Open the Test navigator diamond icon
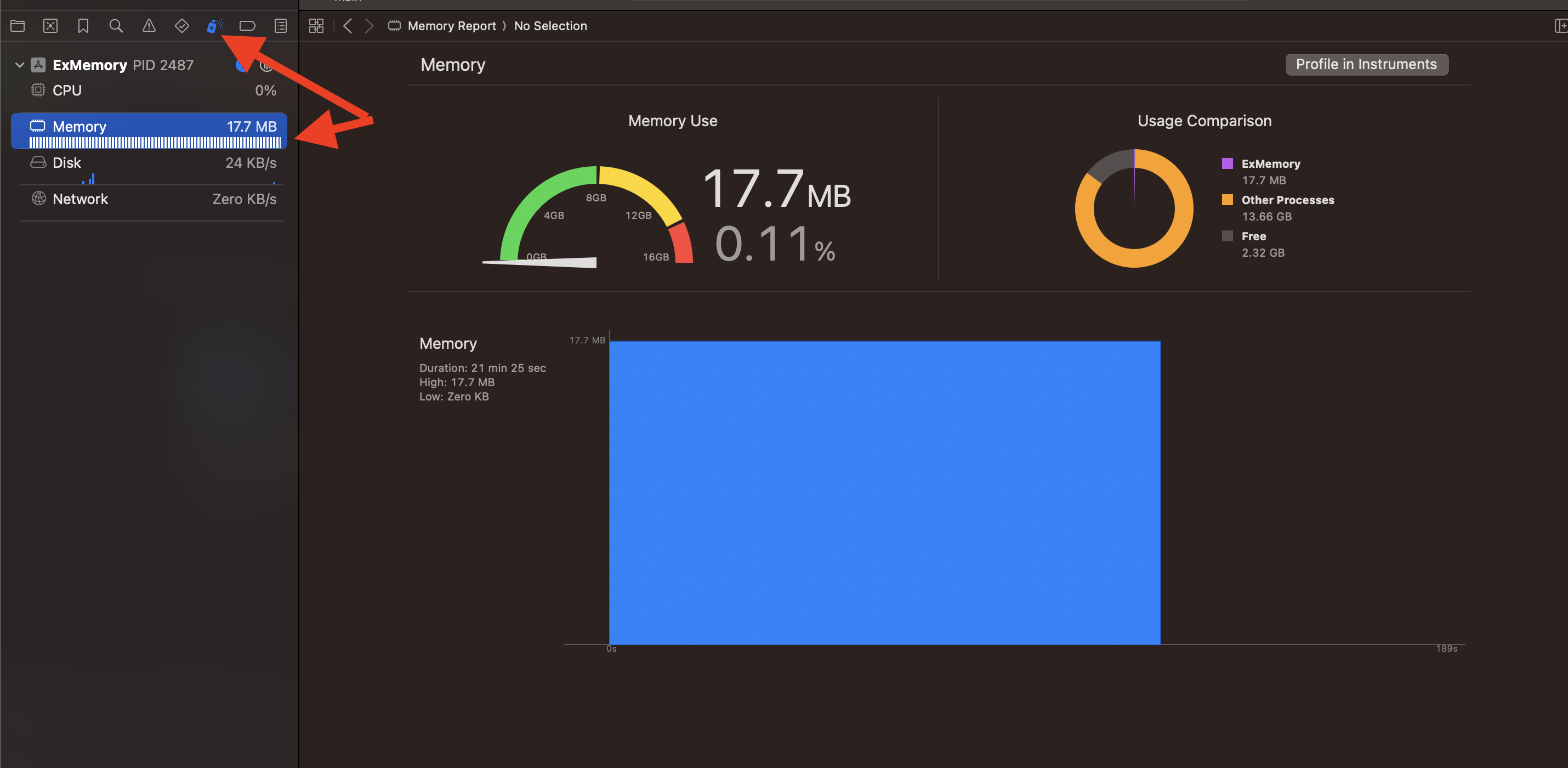This screenshot has height=768, width=1568. click(181, 26)
